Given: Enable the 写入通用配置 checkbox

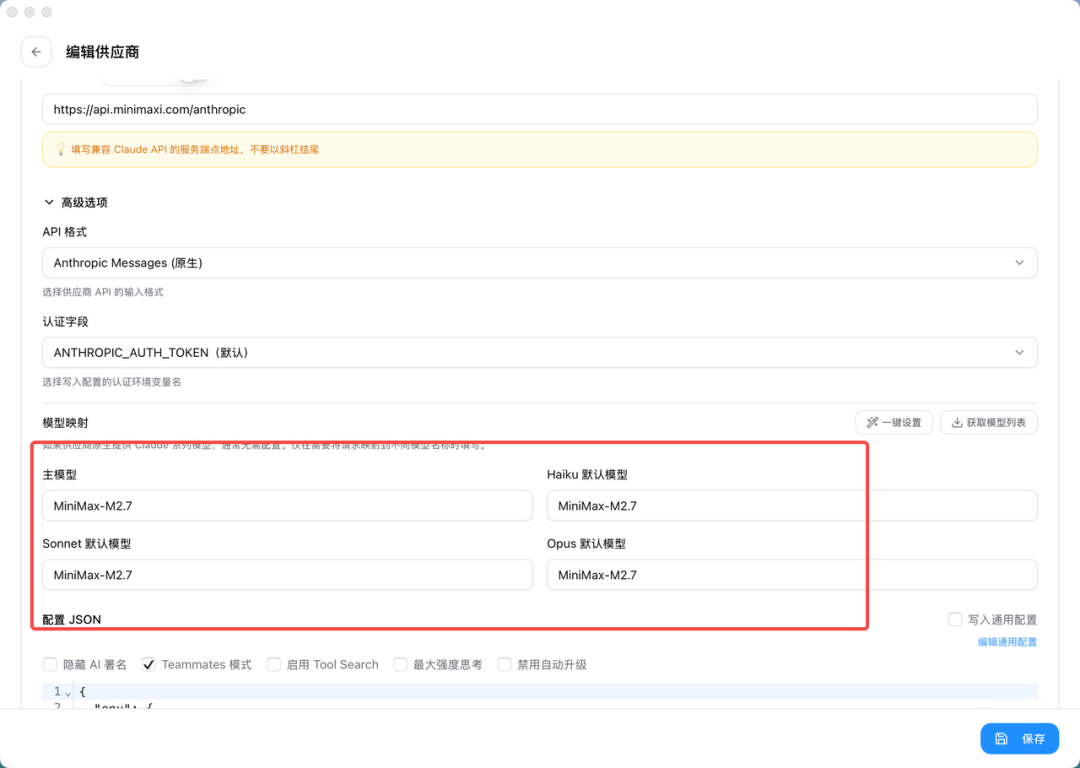Looking at the screenshot, I should click(955, 619).
